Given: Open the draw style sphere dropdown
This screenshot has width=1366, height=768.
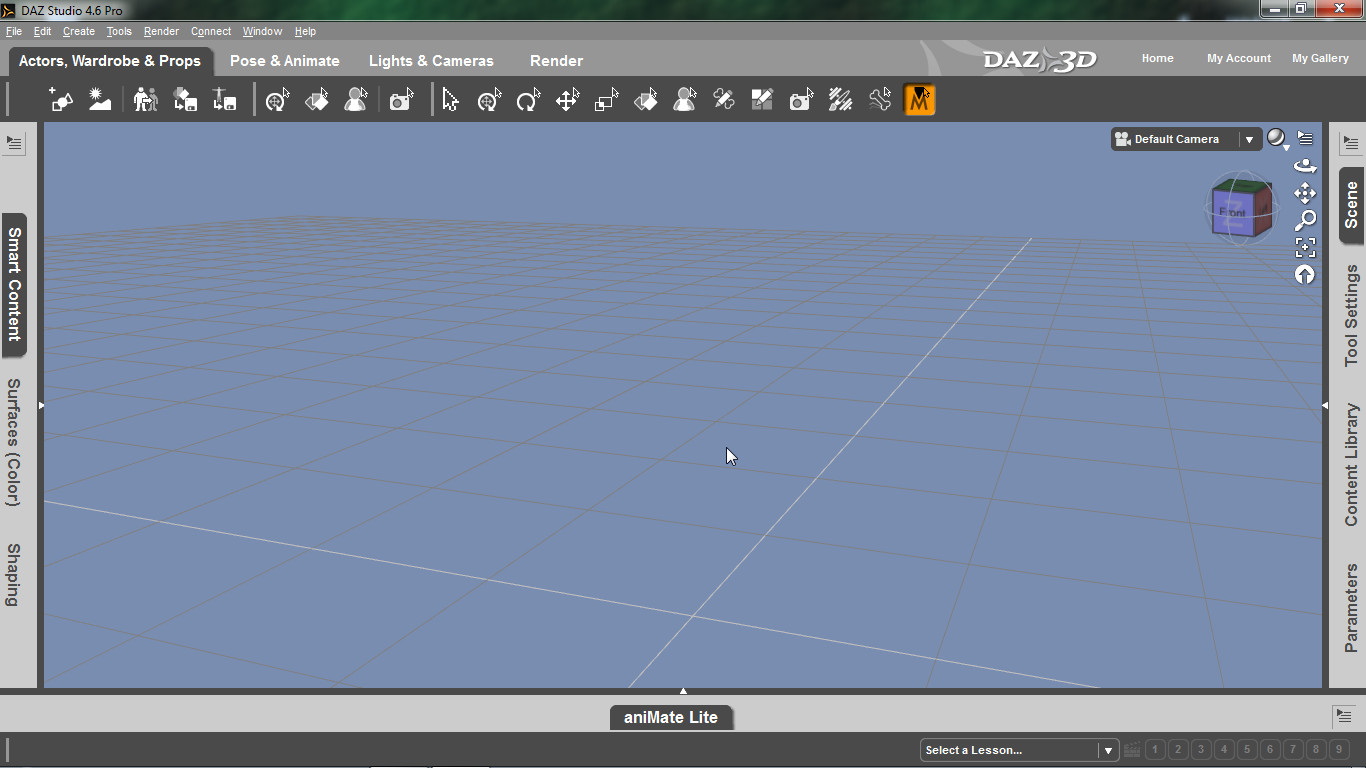Looking at the screenshot, I should 1278,139.
